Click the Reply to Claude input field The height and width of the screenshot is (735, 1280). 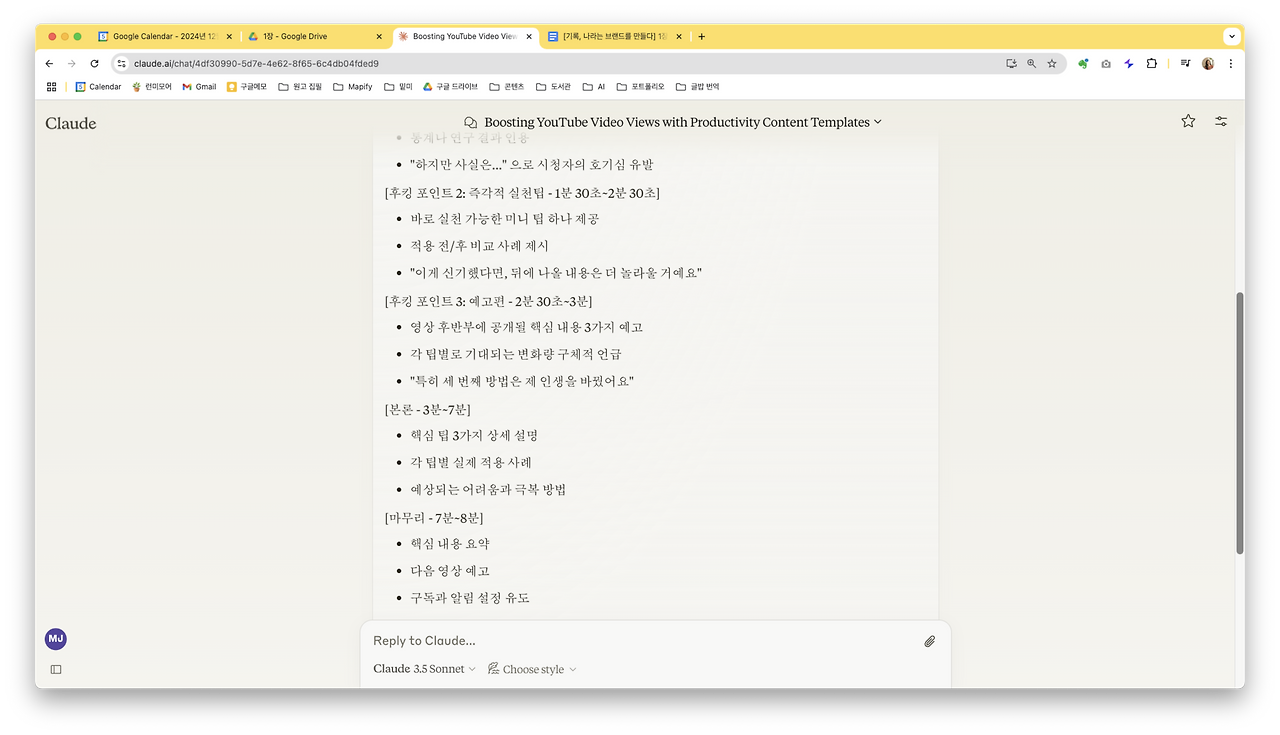pyautogui.click(x=600, y=641)
